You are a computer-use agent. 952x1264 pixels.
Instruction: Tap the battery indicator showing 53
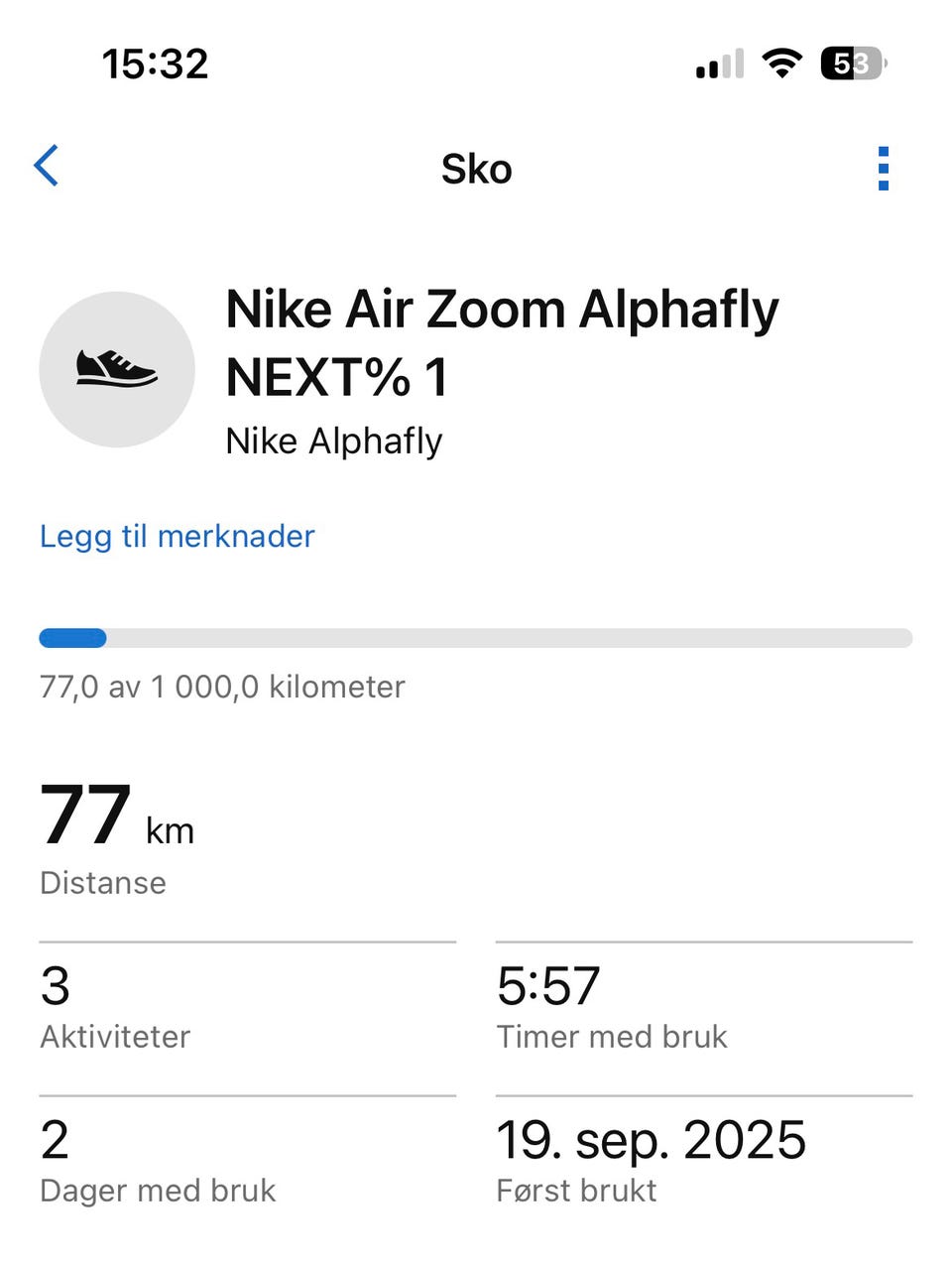[x=853, y=64]
